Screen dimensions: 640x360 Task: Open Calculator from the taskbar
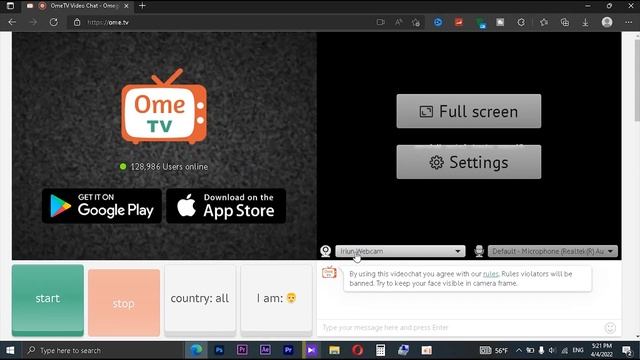(x=380, y=350)
